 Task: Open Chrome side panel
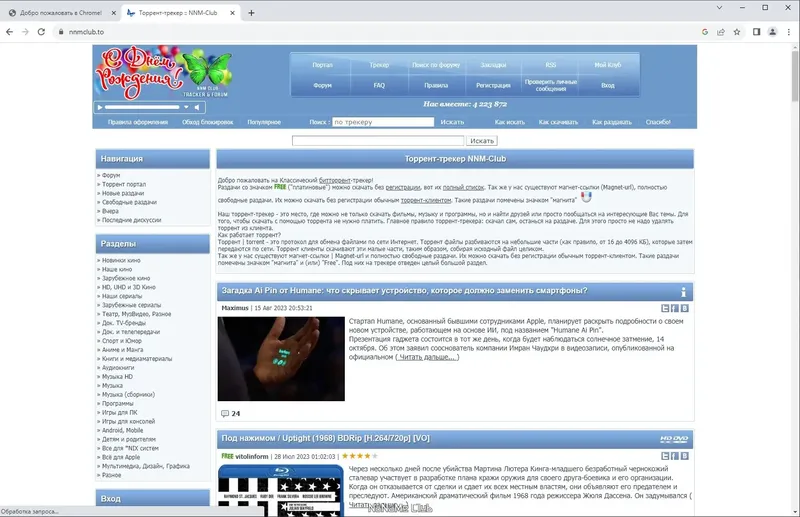click(x=757, y=32)
